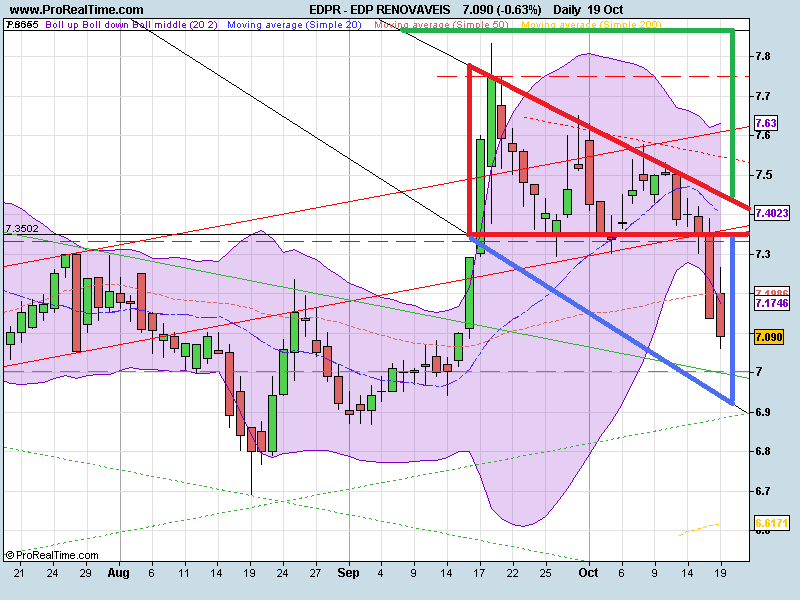Click the 7.8665 value in the legend row
Screen dimensions: 800x600
(x=22, y=24)
